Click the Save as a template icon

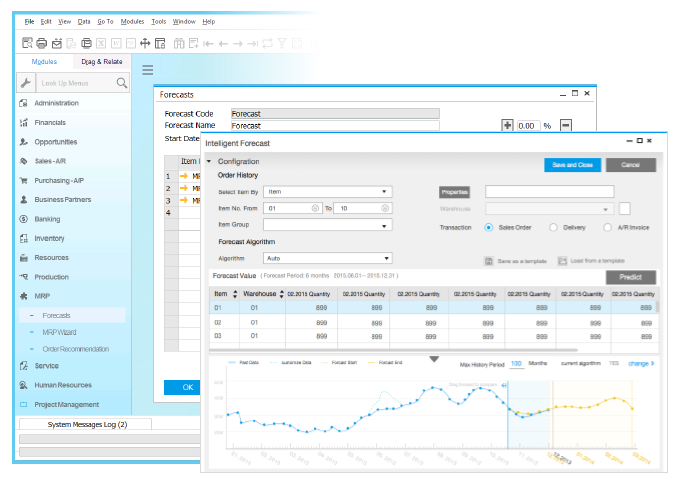pos(488,261)
